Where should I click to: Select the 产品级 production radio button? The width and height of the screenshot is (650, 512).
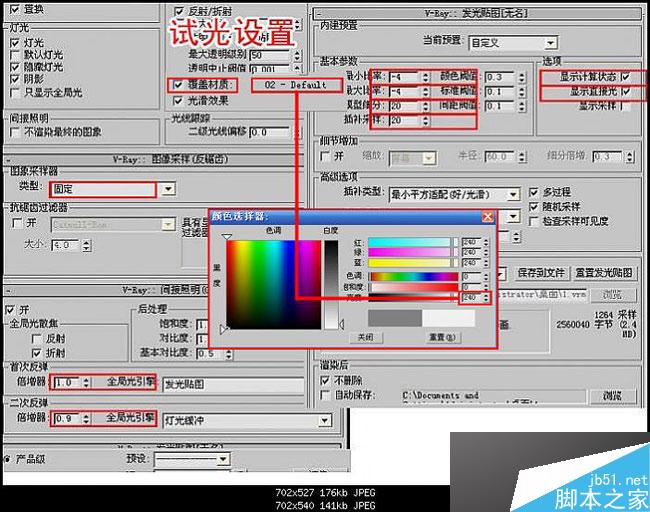[7, 459]
